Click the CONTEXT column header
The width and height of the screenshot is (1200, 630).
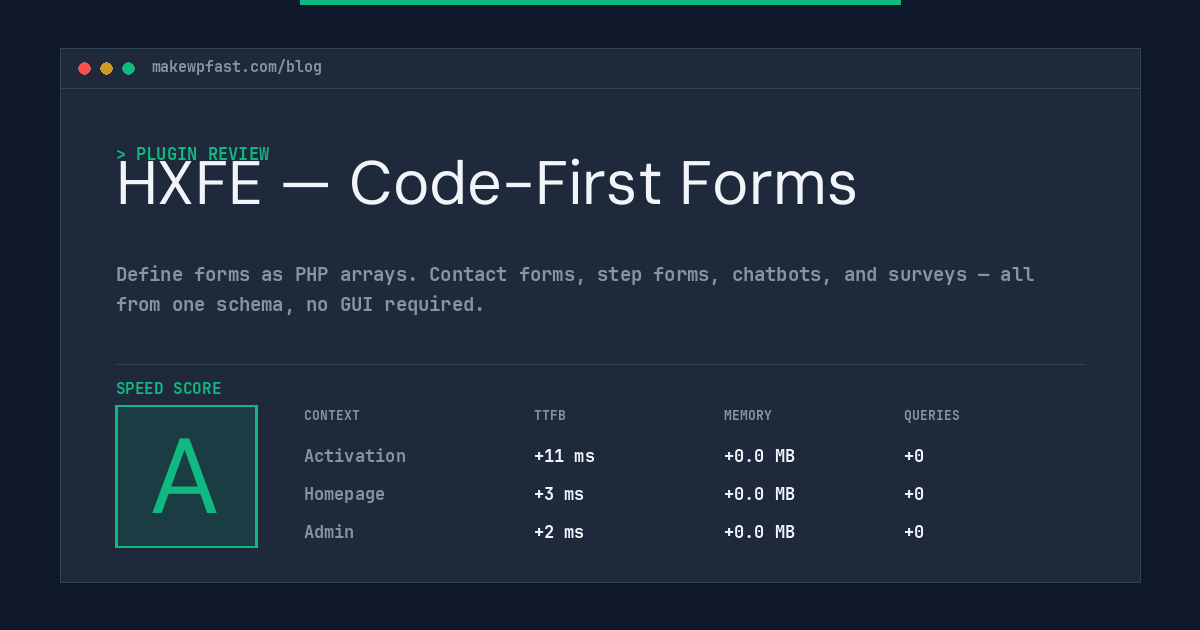(x=332, y=416)
